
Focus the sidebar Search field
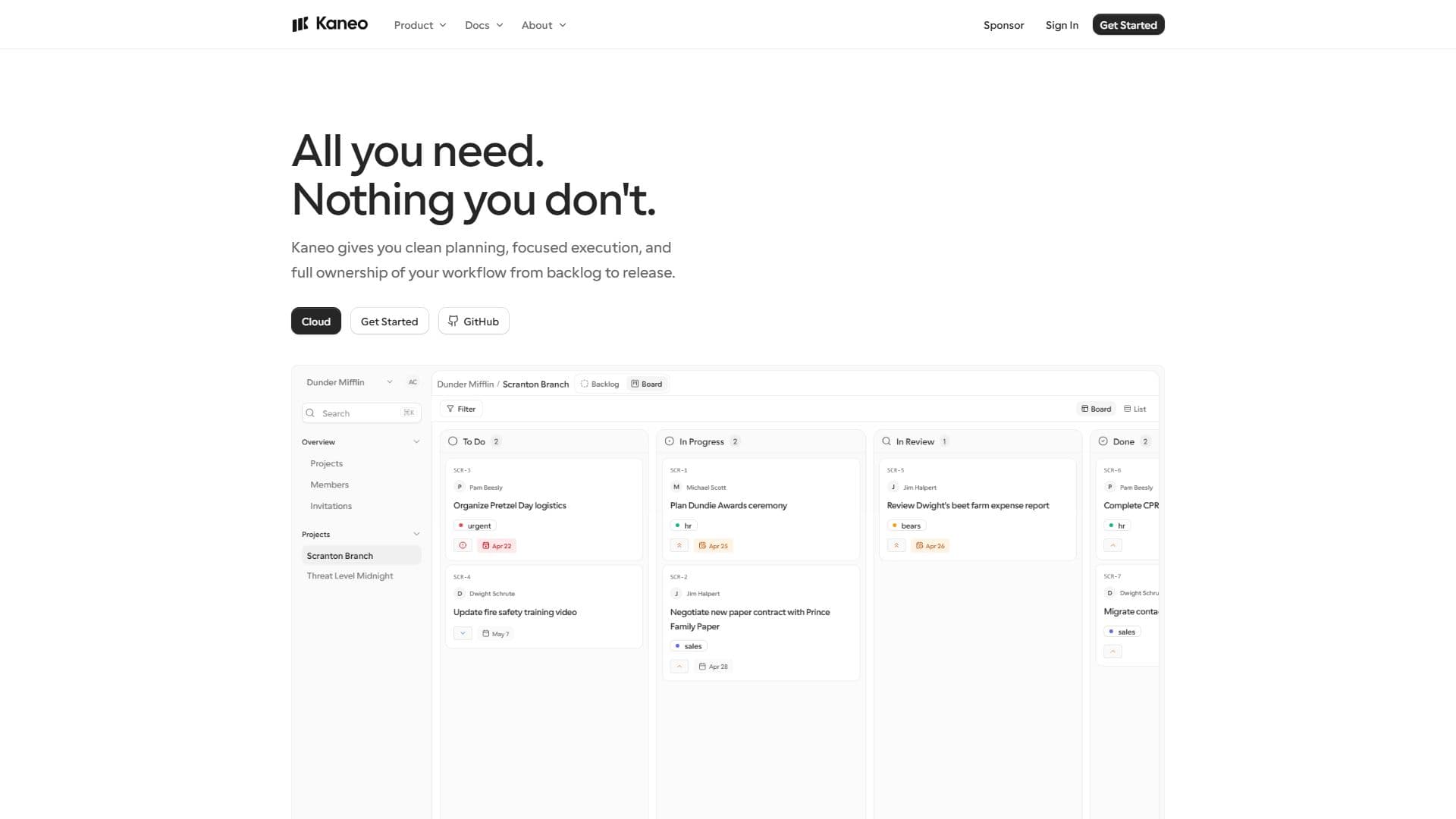tap(362, 413)
